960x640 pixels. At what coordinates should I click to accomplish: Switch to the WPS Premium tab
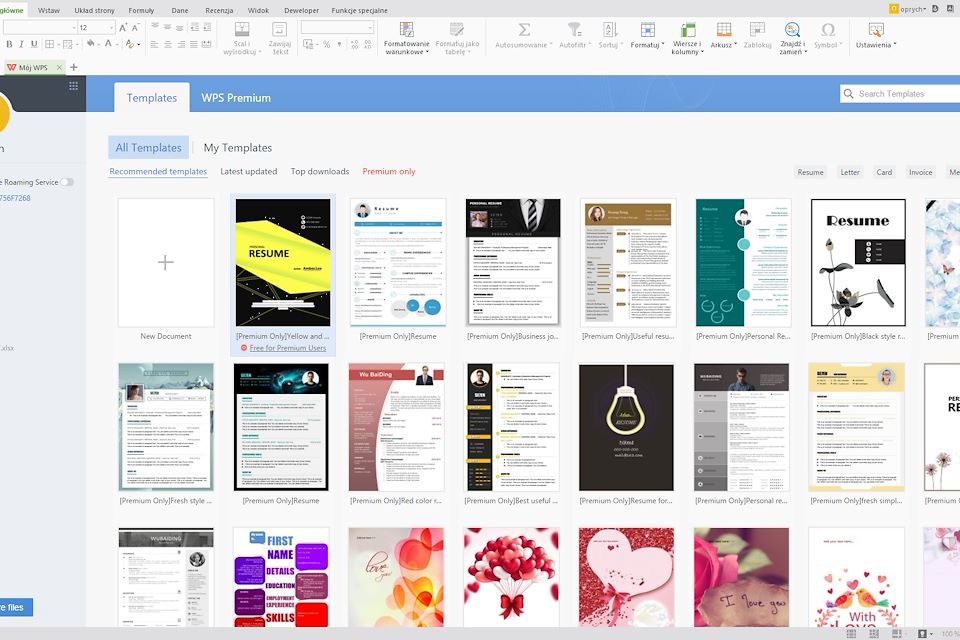coord(236,98)
